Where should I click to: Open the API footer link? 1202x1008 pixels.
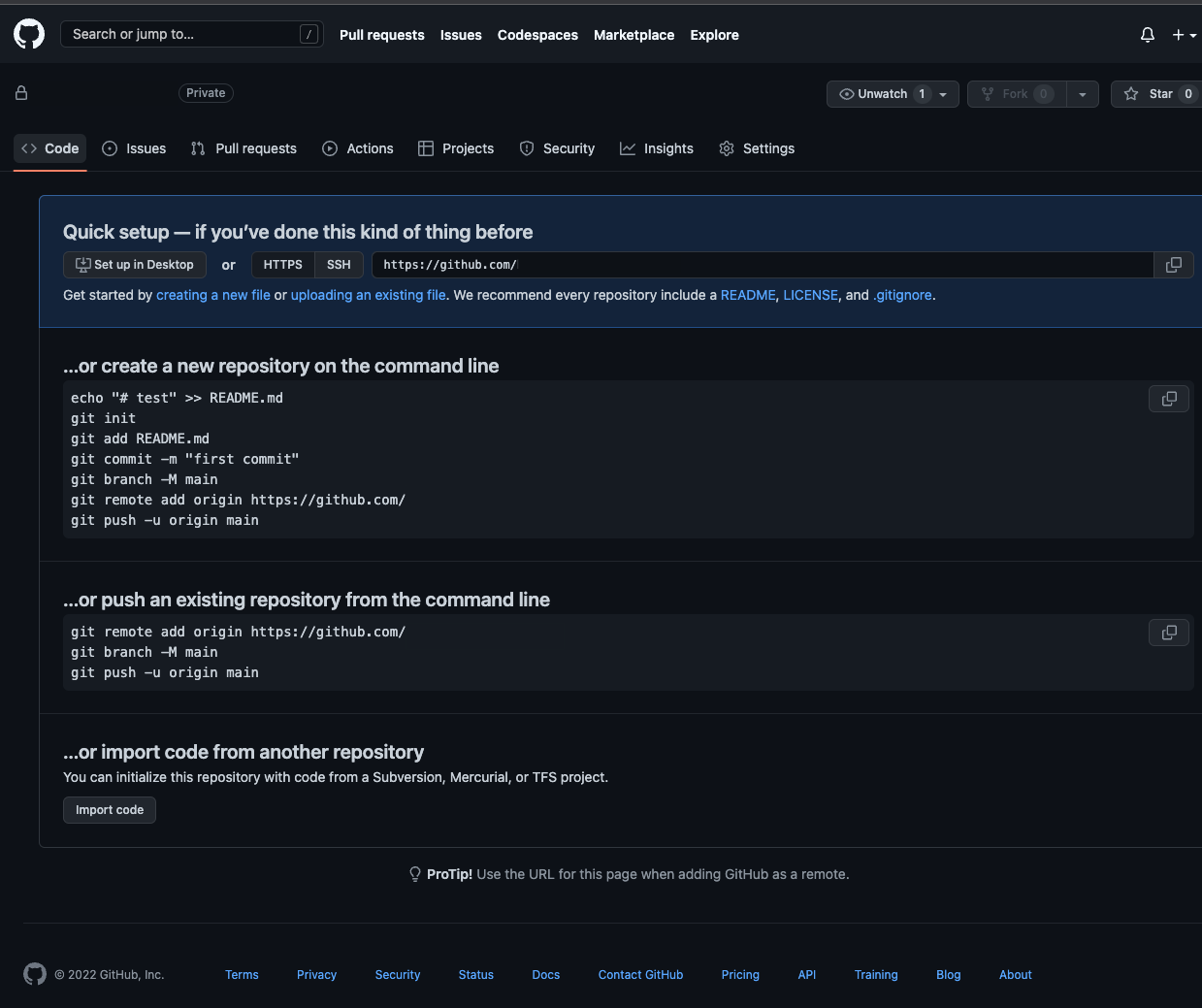(x=807, y=975)
